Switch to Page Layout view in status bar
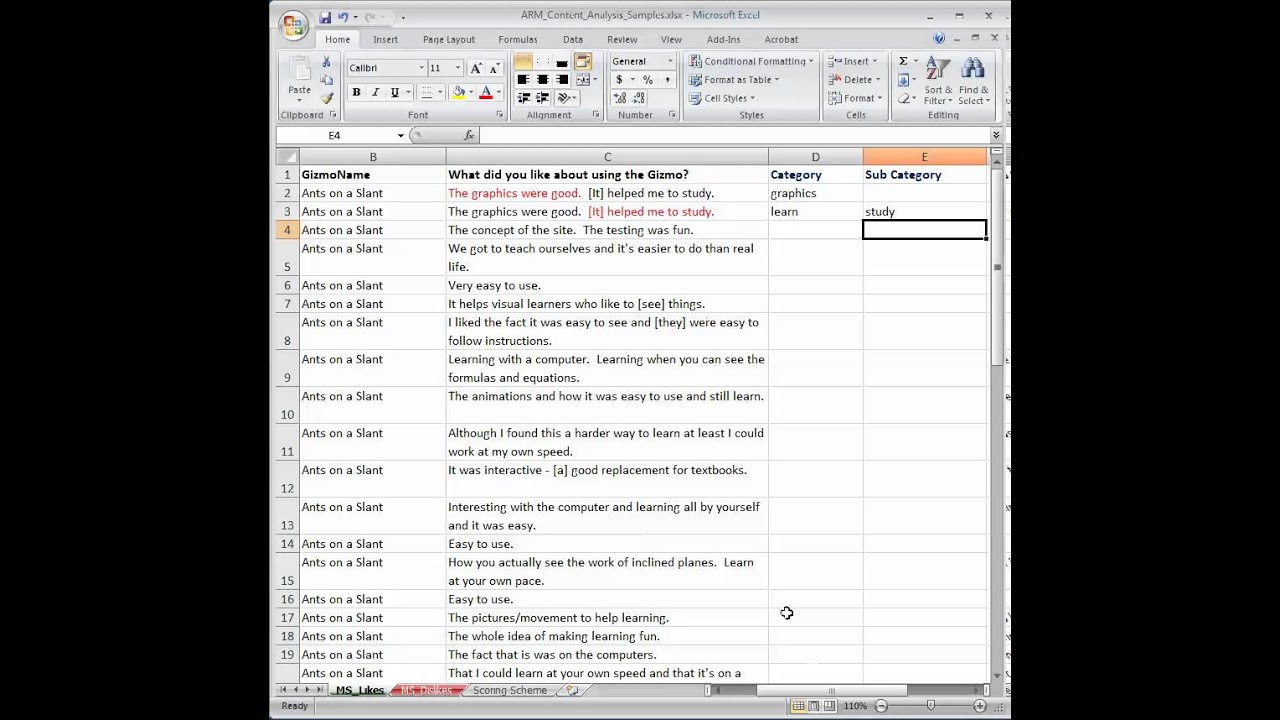This screenshot has height=720, width=1280. point(814,706)
